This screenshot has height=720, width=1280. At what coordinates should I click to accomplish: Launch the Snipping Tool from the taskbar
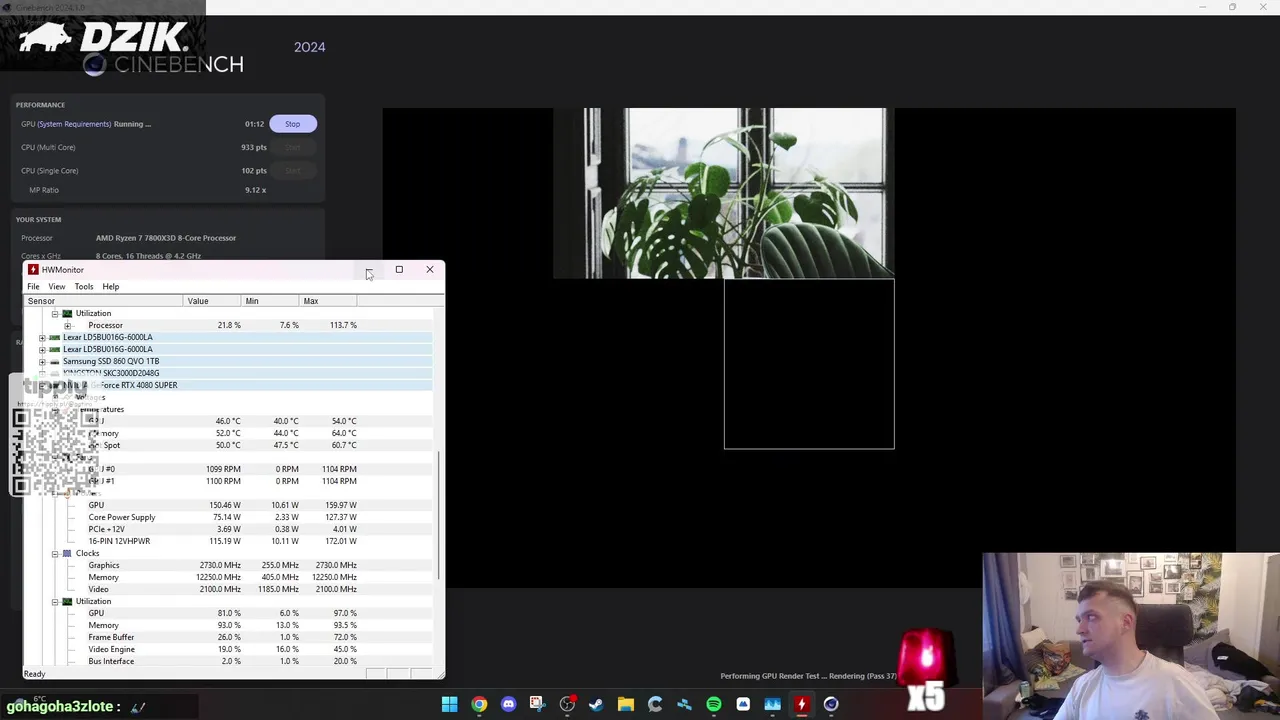[537, 704]
